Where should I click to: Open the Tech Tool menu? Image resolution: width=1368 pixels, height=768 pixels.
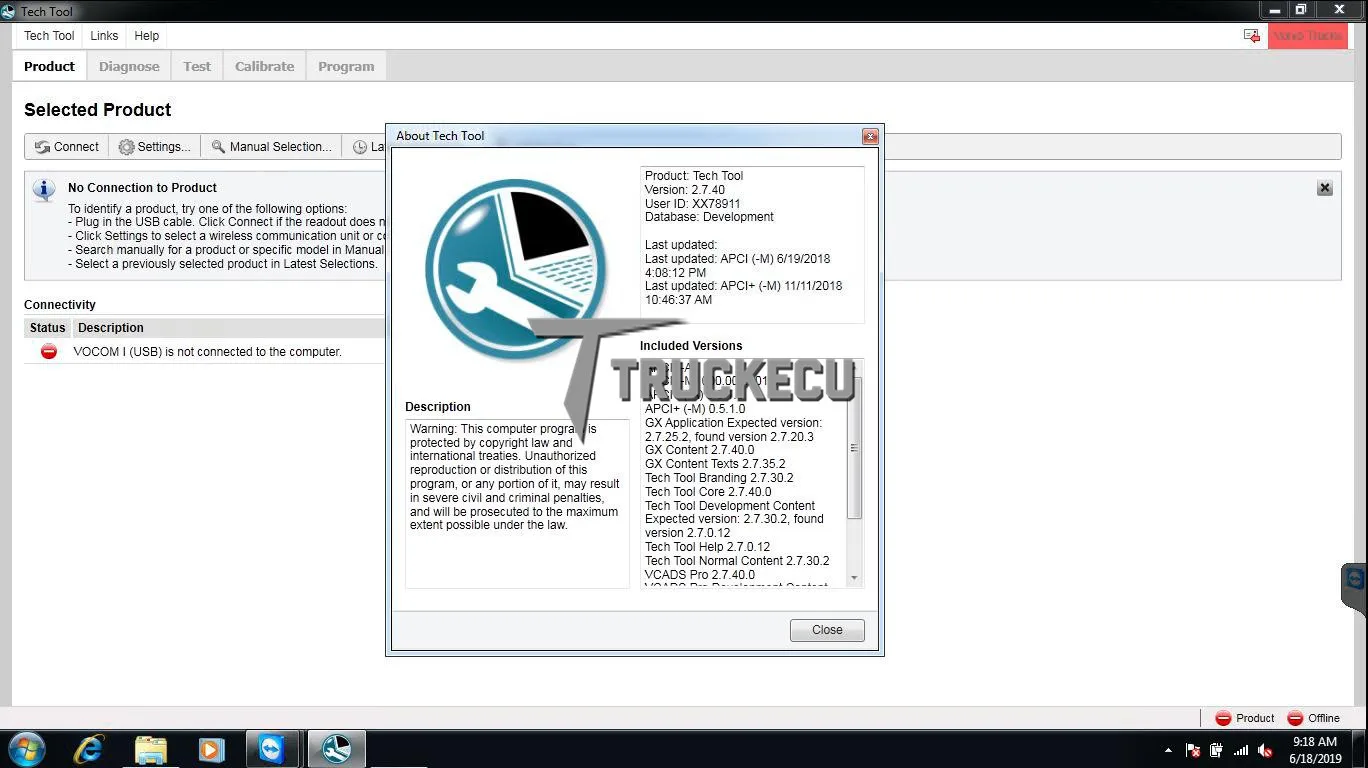coord(49,36)
